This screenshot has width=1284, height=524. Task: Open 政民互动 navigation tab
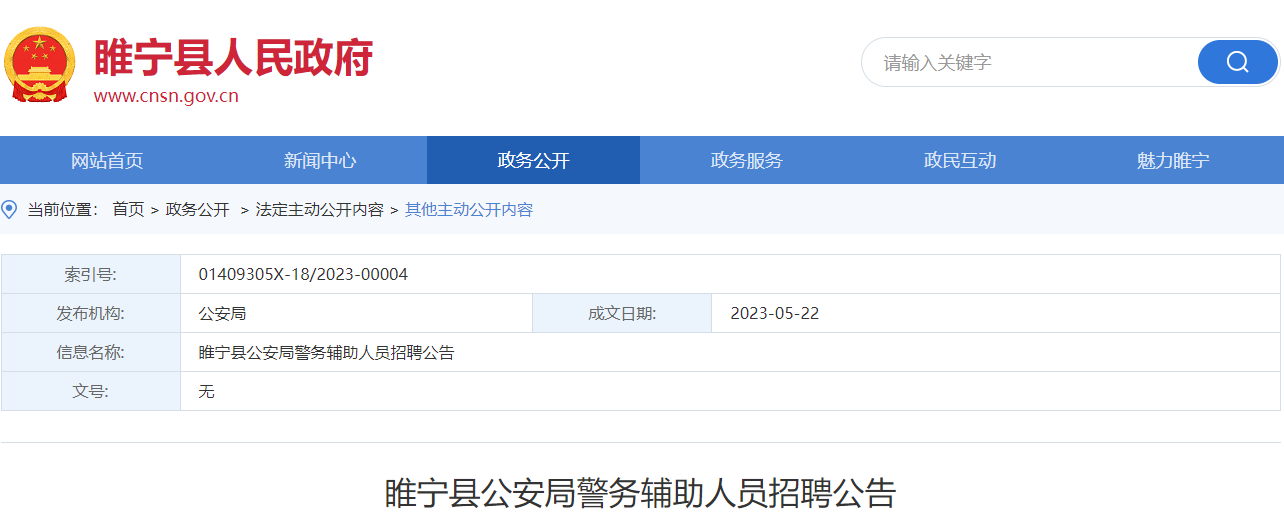pos(960,160)
